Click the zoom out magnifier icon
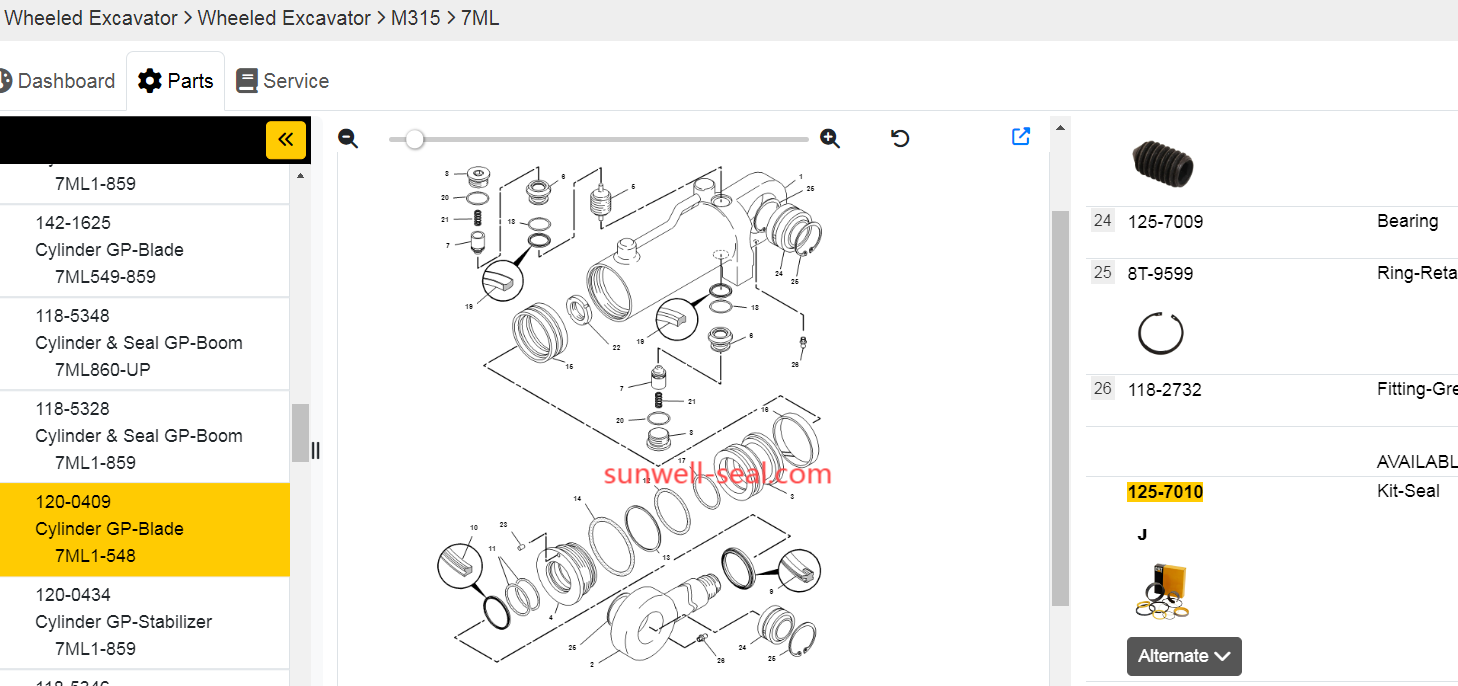 tap(348, 139)
